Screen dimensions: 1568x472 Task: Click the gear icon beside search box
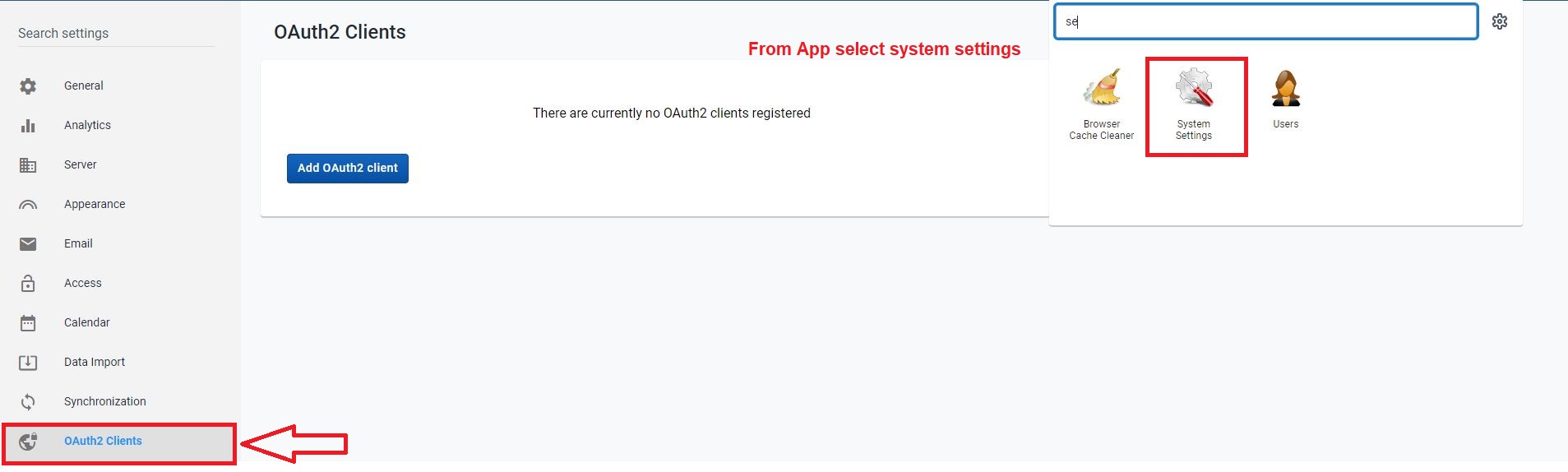[x=1500, y=21]
